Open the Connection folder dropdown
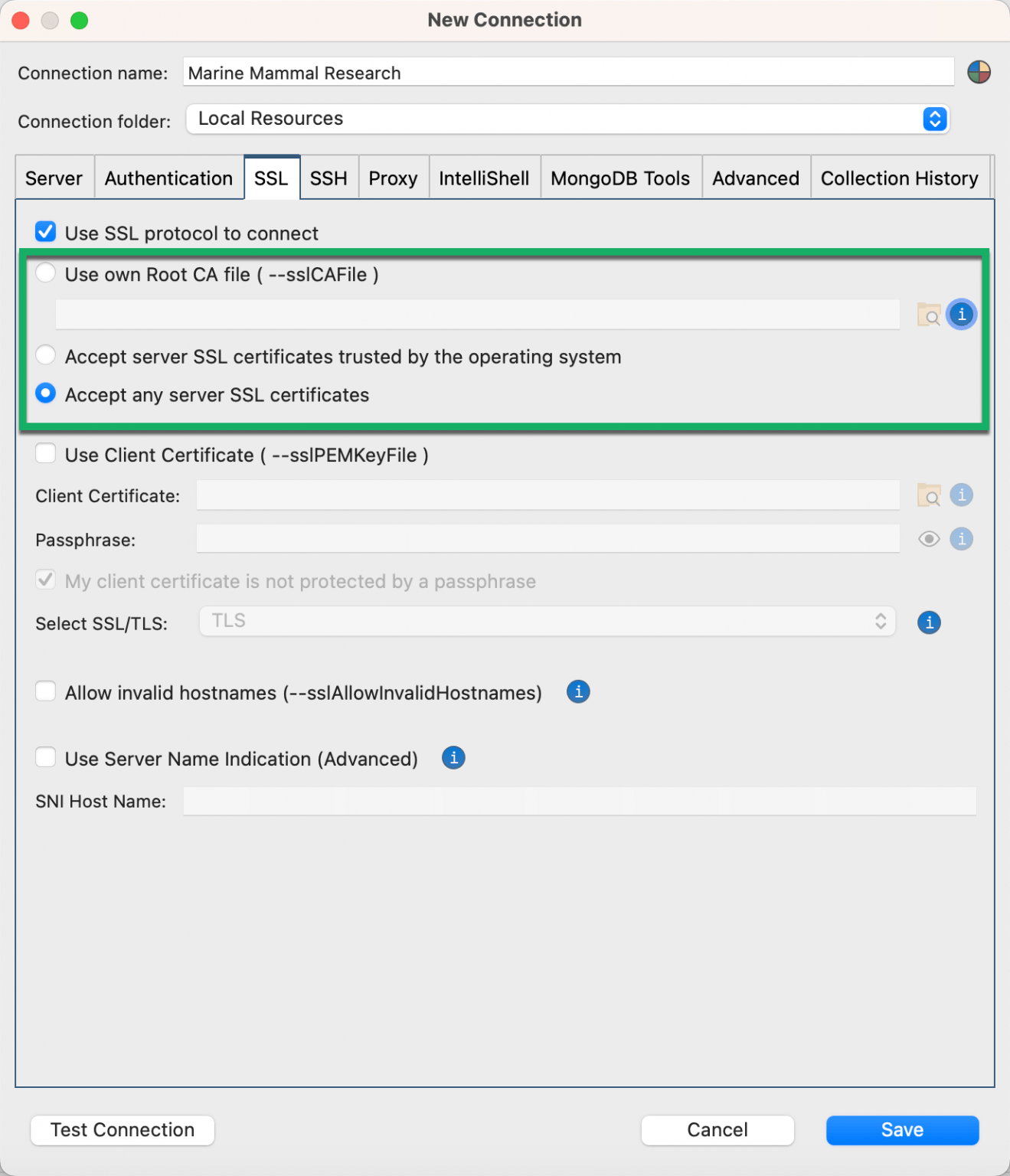 click(933, 119)
